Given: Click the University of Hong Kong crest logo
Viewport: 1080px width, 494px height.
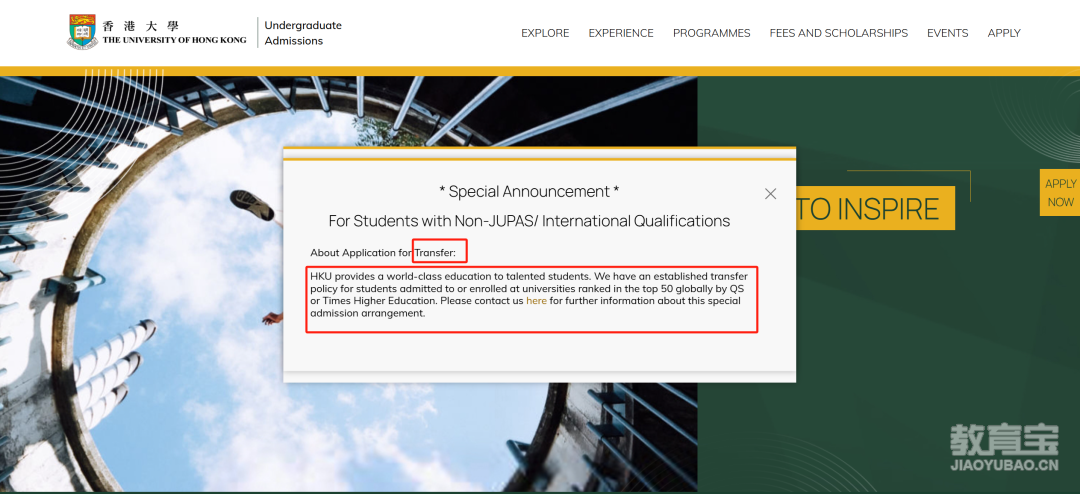Looking at the screenshot, I should coord(82,31).
